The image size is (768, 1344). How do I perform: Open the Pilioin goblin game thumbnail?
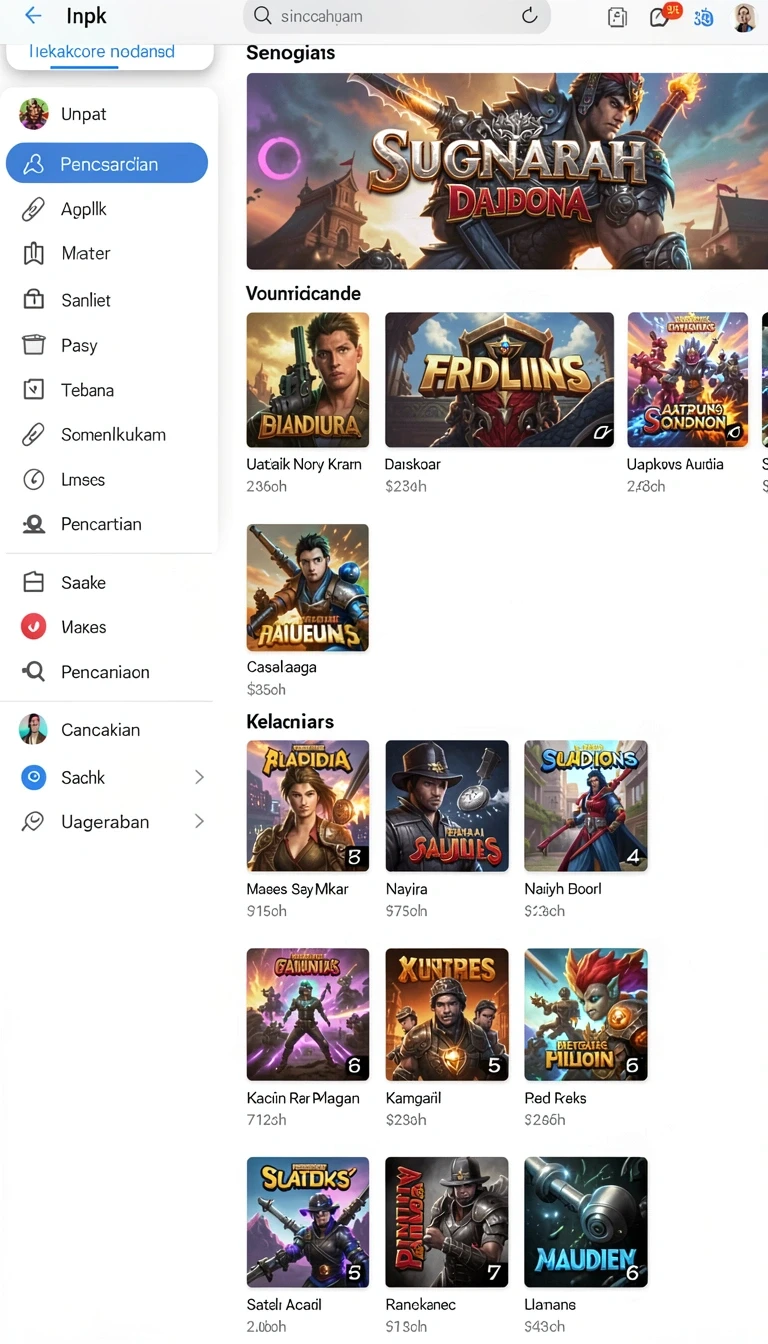point(586,1015)
